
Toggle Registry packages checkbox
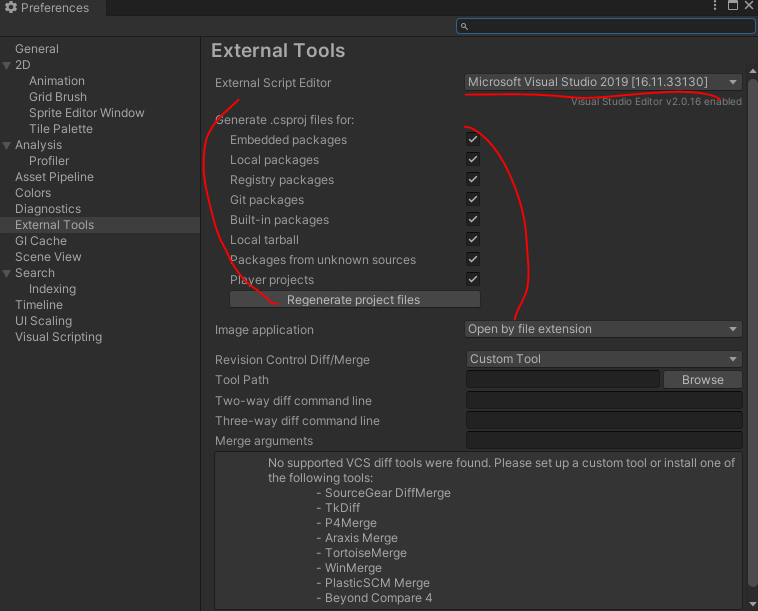473,179
